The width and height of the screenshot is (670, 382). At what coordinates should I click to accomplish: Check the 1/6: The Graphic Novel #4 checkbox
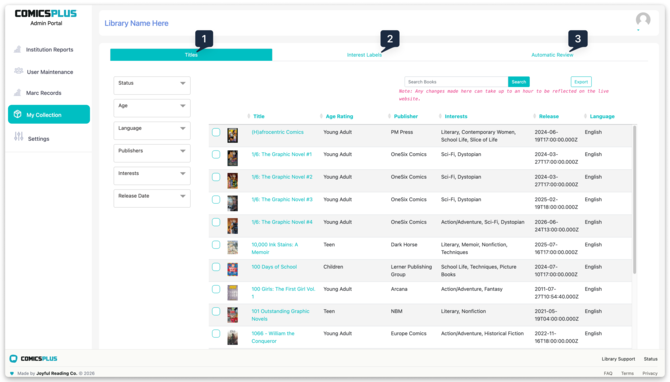[x=216, y=222]
